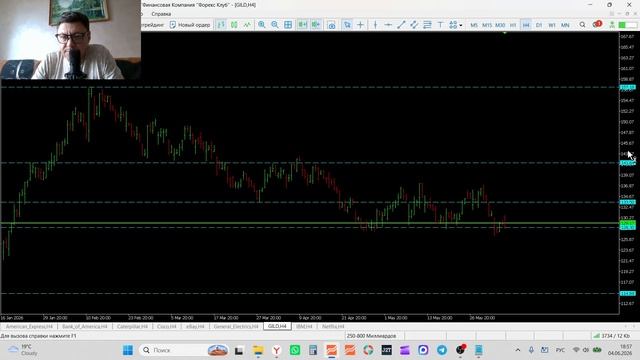Click date label 10 Feb 20:00
Viewport: 640px width, 360px height.
[98, 318]
